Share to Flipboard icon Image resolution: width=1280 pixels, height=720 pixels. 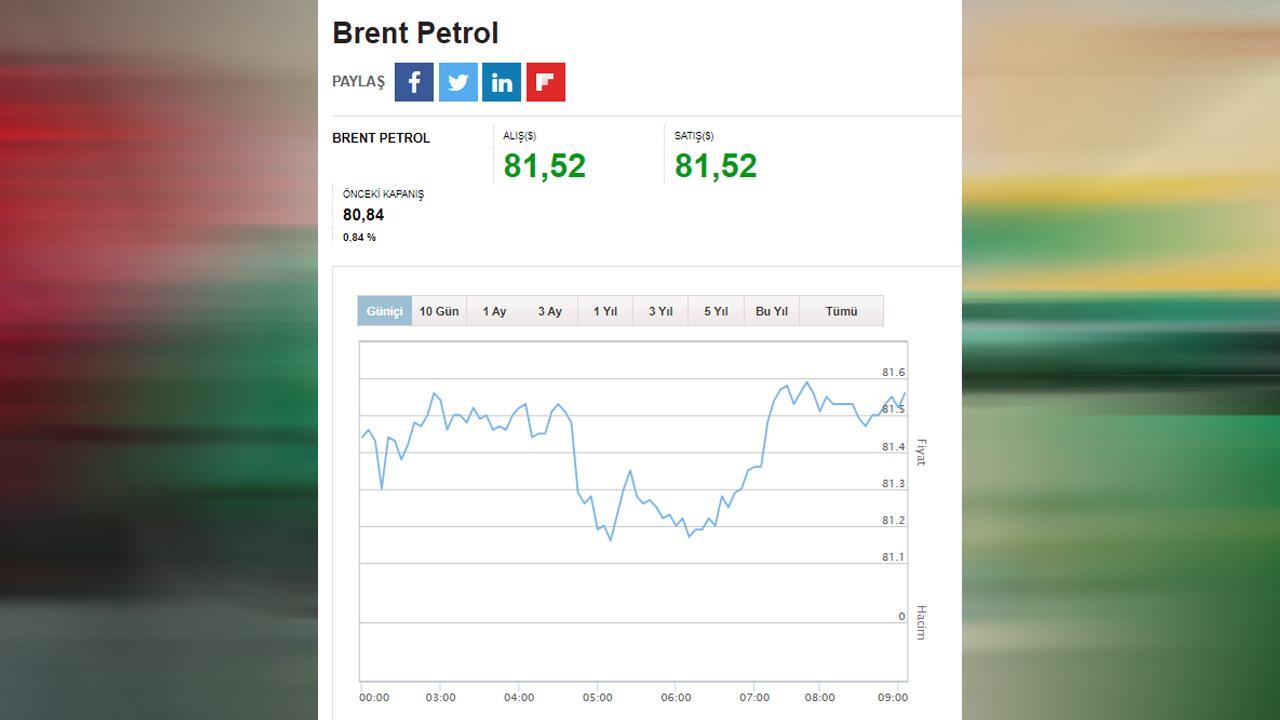pyautogui.click(x=546, y=82)
